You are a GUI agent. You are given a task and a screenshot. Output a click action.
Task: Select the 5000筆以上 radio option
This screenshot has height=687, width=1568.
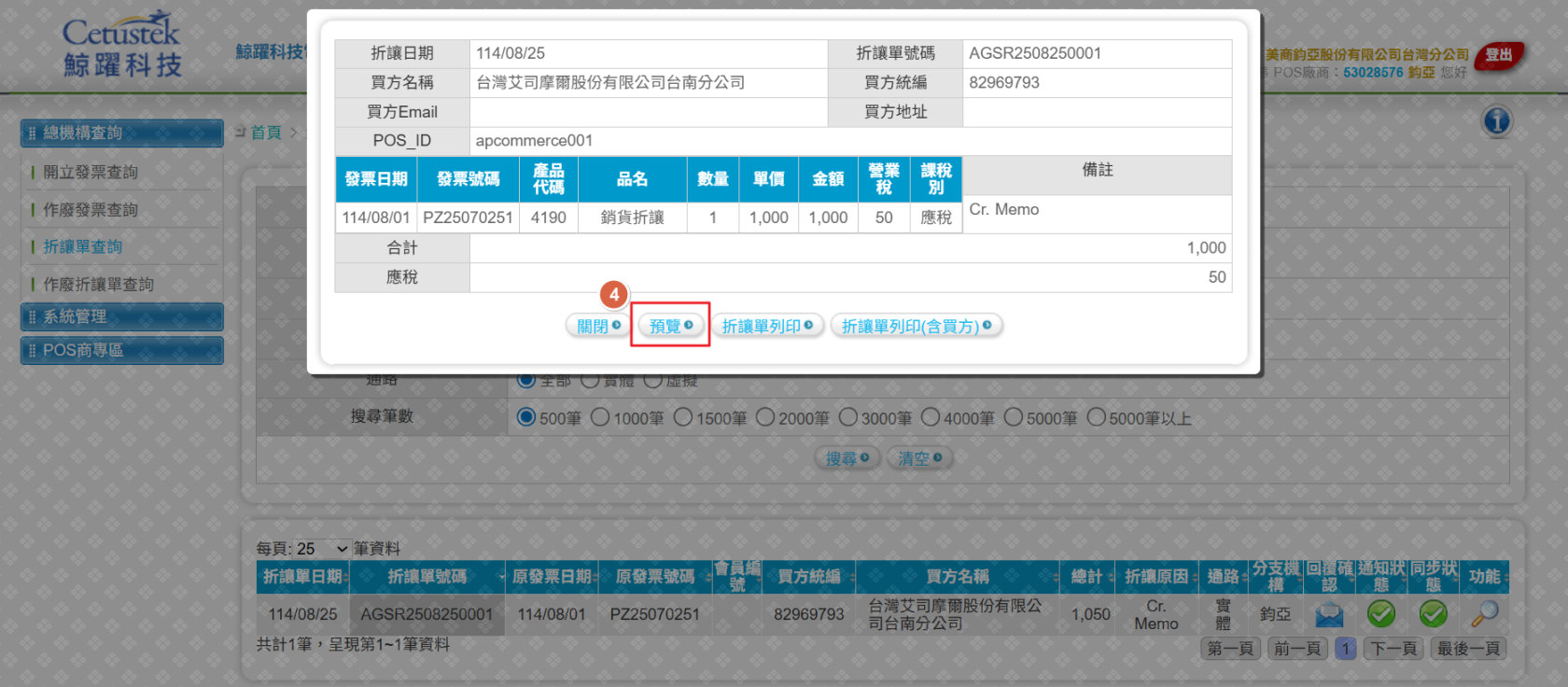click(1096, 417)
